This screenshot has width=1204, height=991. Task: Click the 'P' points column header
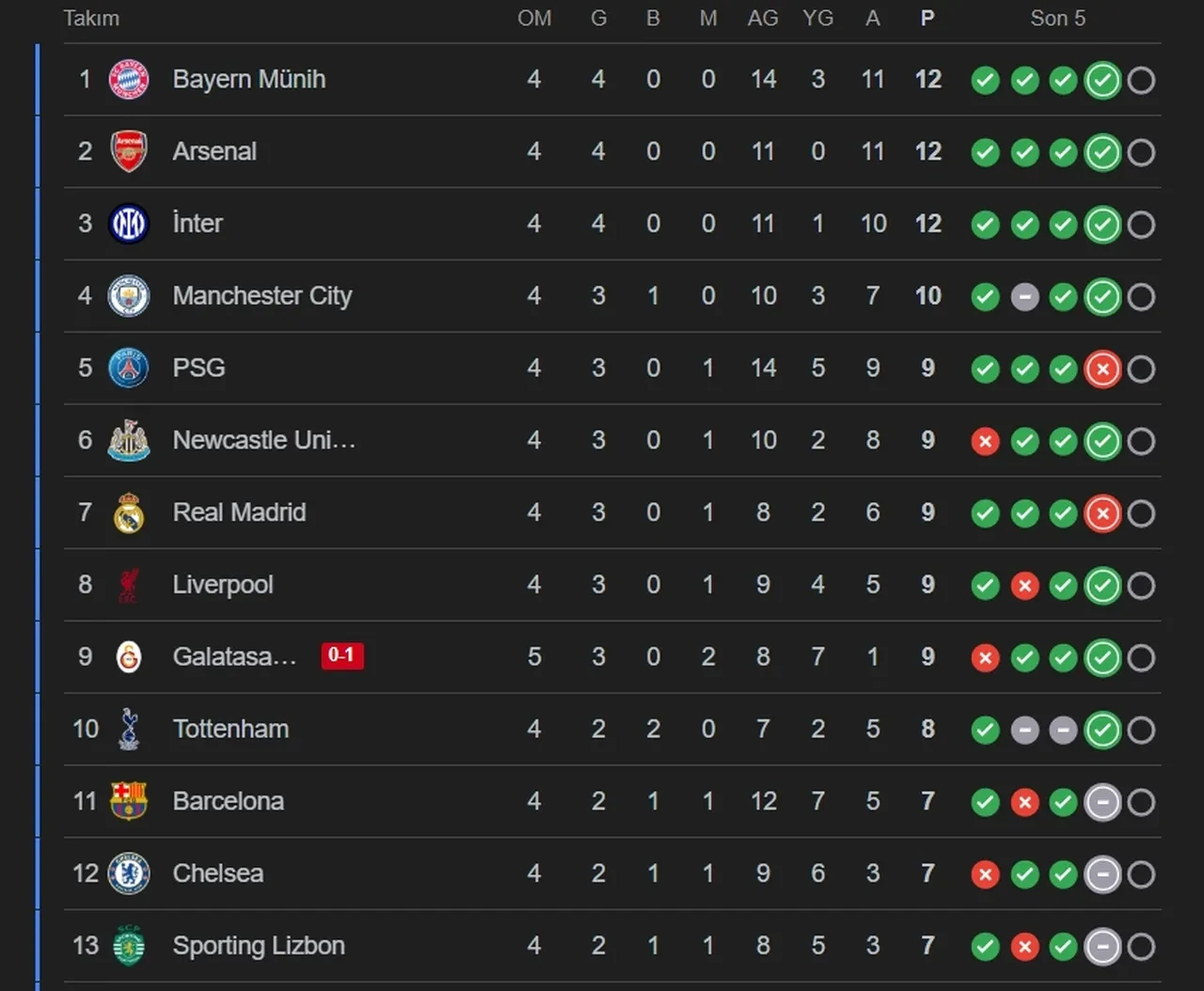click(x=927, y=19)
